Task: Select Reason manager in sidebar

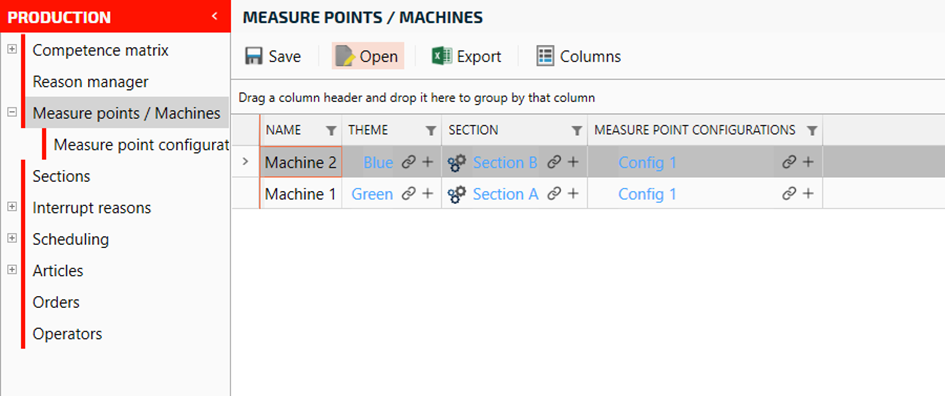Action: click(90, 81)
